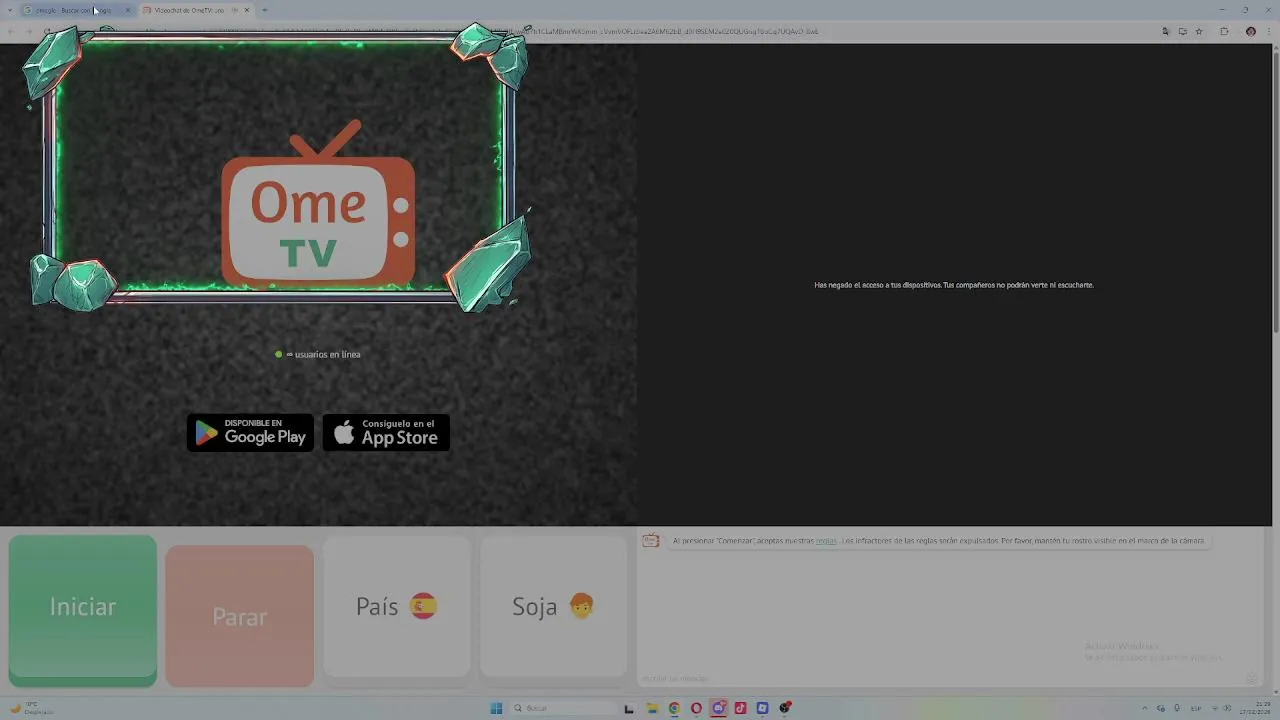Click the translate page icon
Image resolution: width=1280 pixels, height=720 pixels.
point(1165,31)
